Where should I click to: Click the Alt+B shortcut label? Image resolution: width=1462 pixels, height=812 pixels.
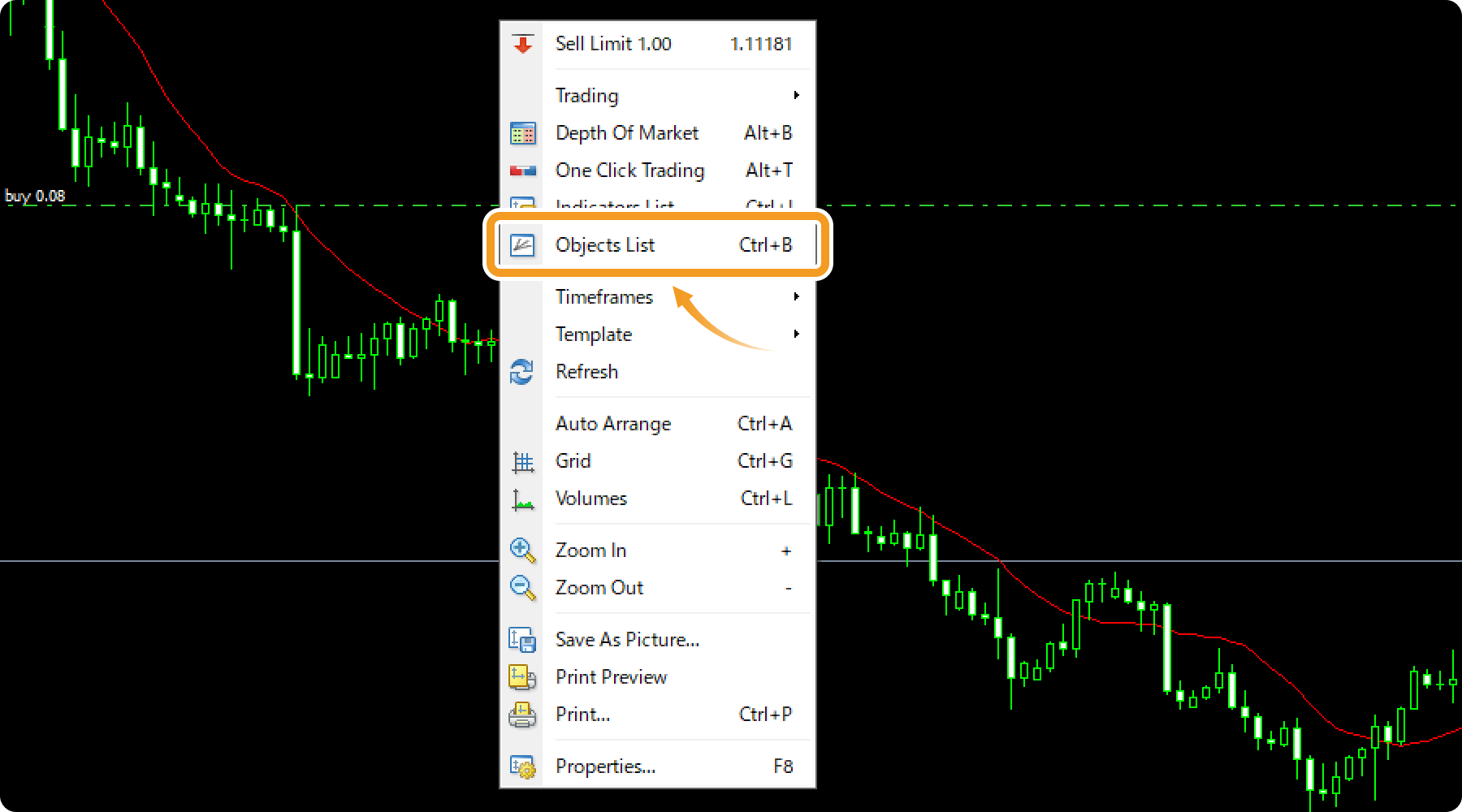coord(768,133)
